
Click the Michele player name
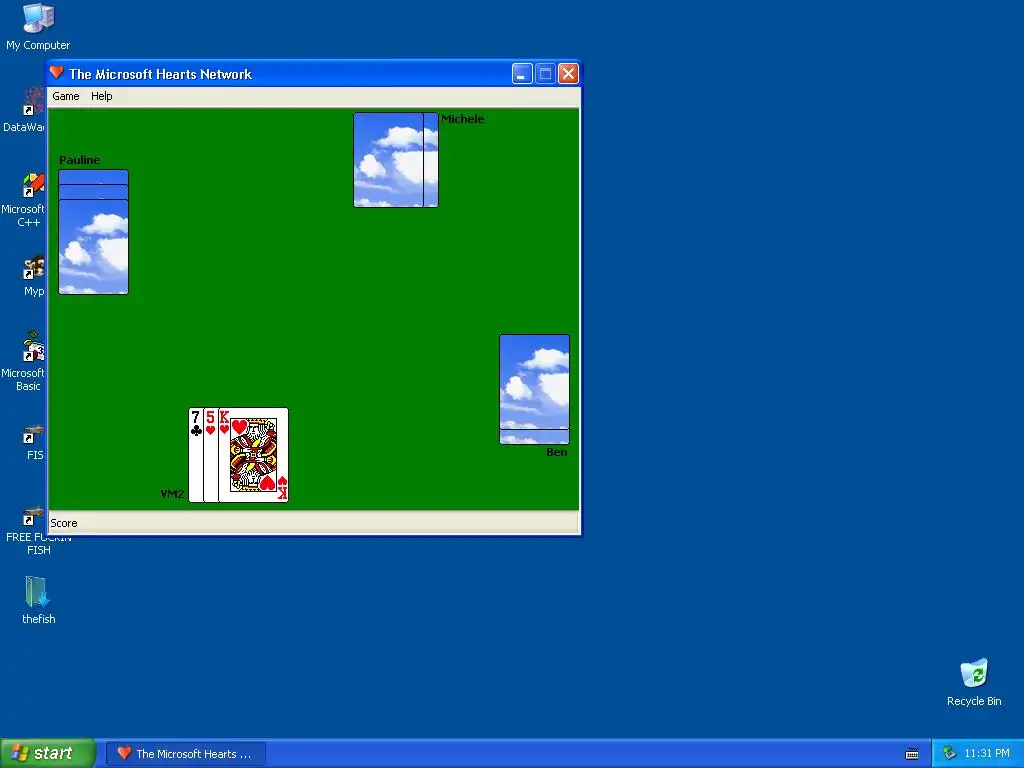tap(462, 119)
